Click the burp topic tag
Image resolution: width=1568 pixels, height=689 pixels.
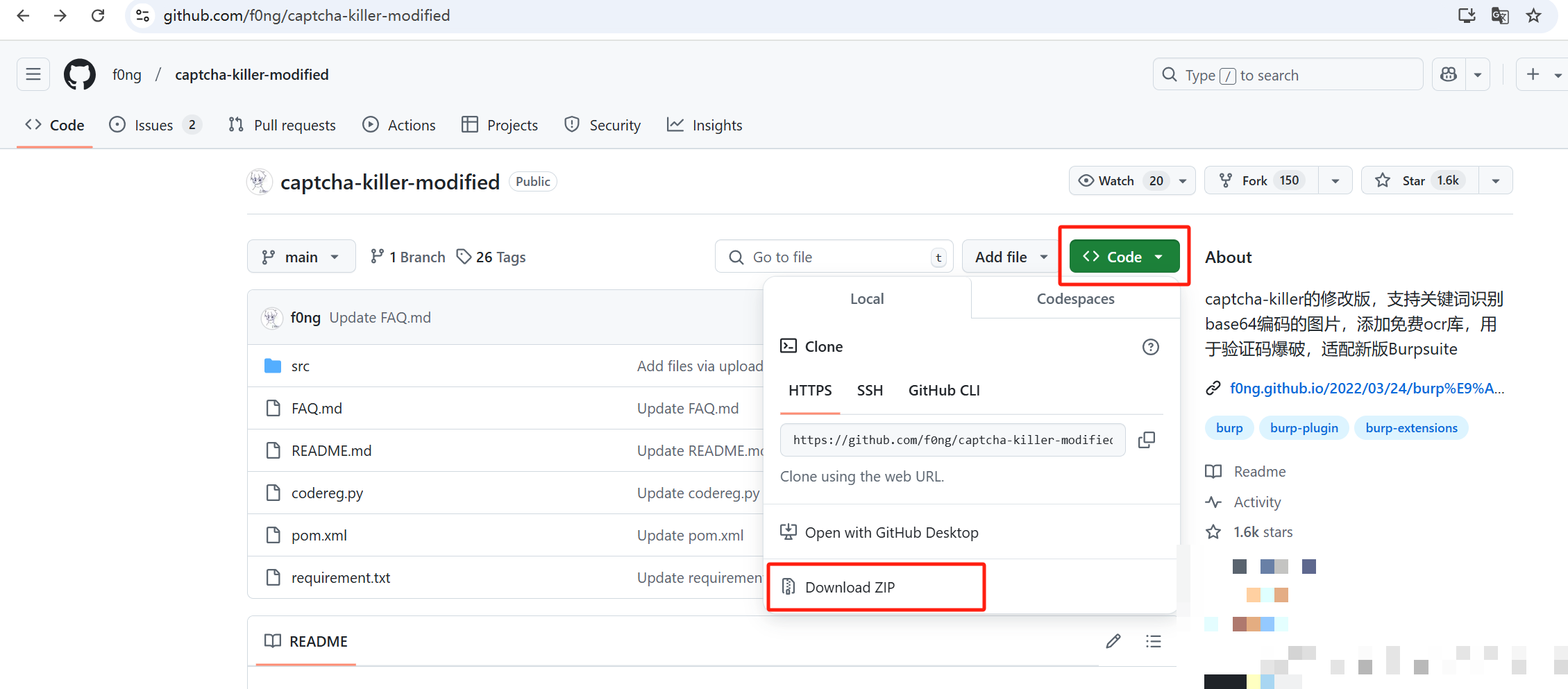point(1229,428)
